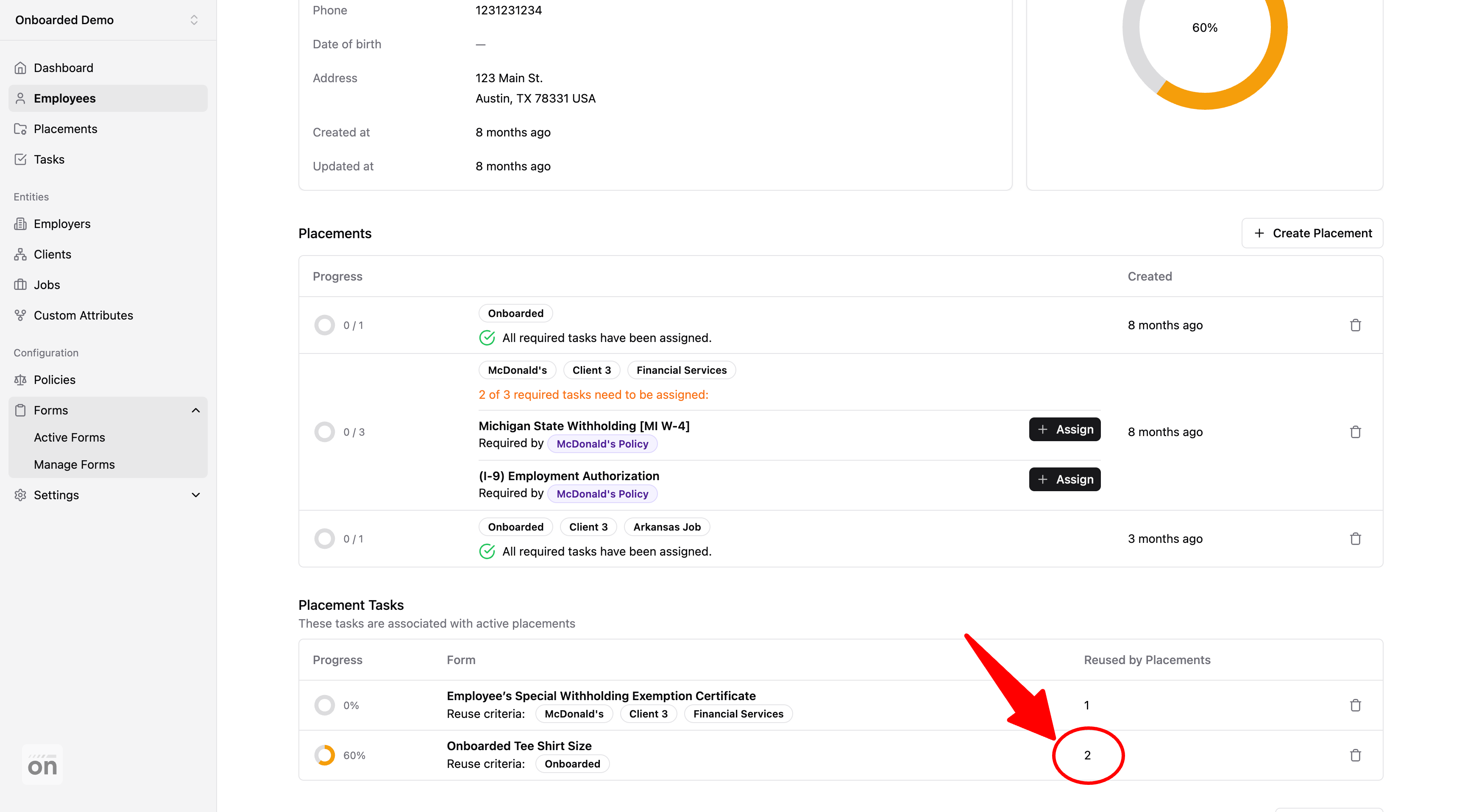Click the onboarded logo at bottom left
1465x812 pixels.
click(43, 765)
